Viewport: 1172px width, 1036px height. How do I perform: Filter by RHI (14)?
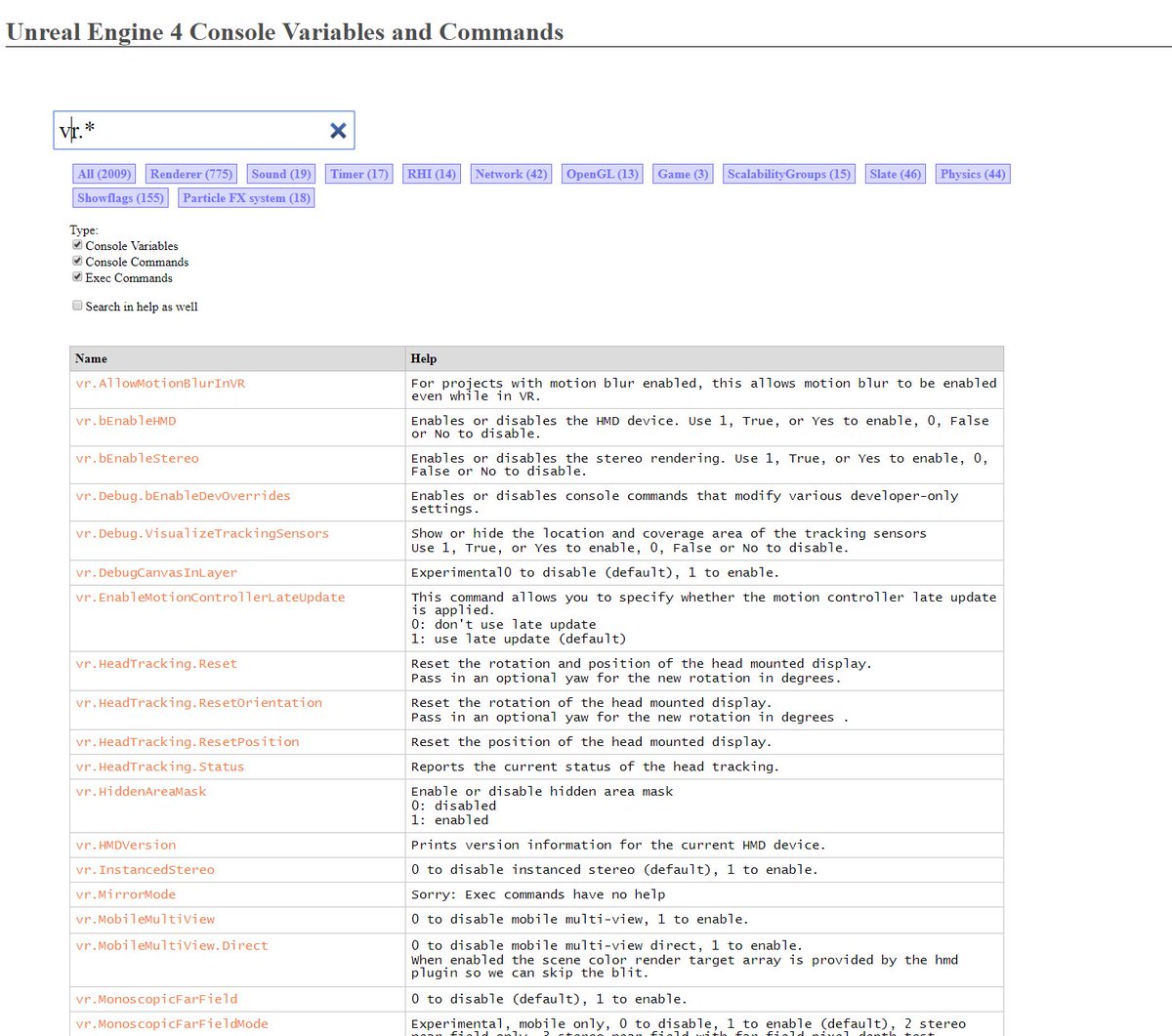pyautogui.click(x=432, y=174)
